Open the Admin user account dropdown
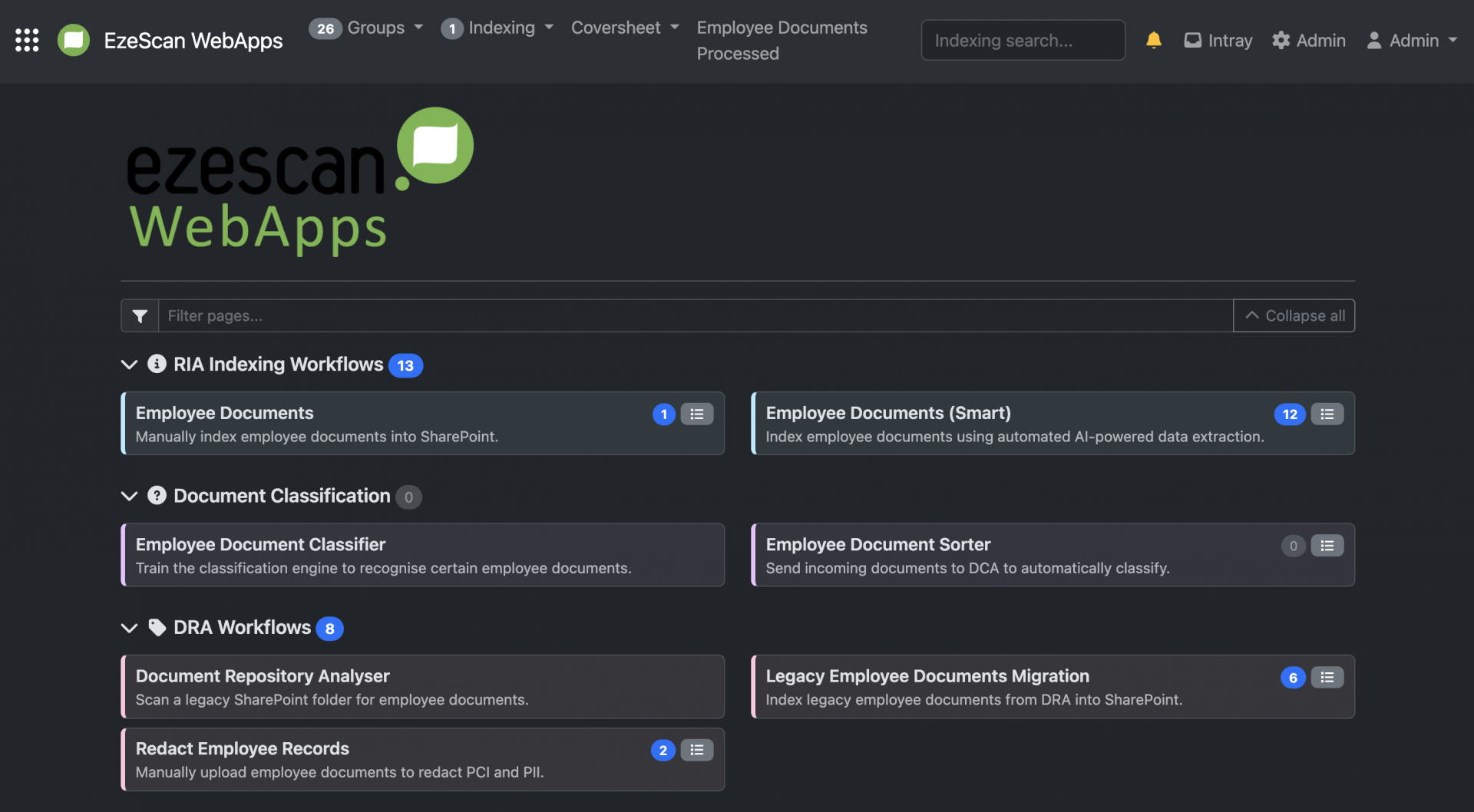Screen dimensions: 1474x812 click(1412, 40)
